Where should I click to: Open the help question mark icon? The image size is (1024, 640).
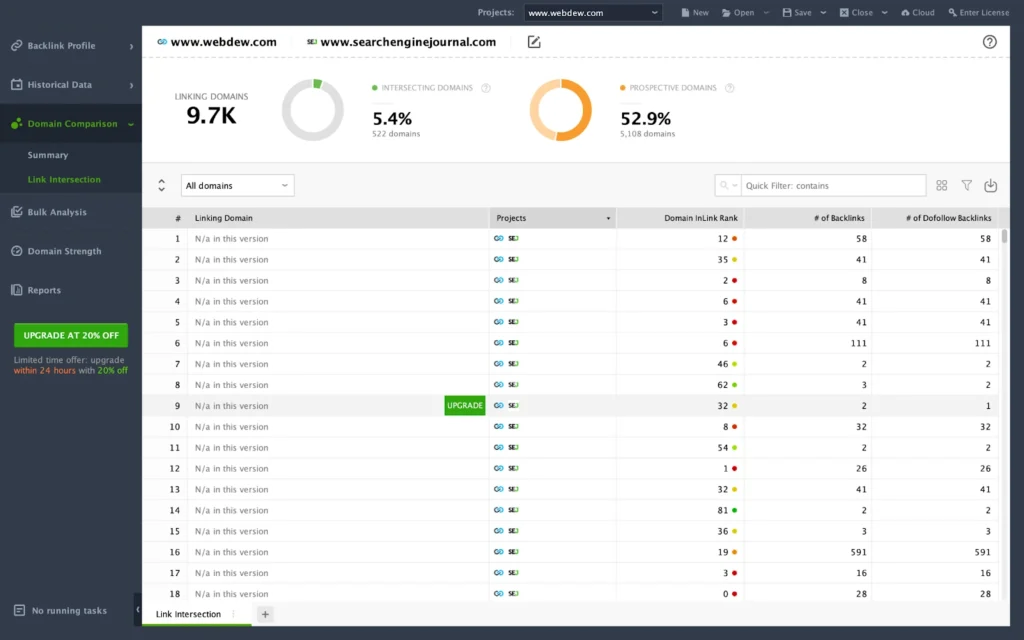[989, 42]
